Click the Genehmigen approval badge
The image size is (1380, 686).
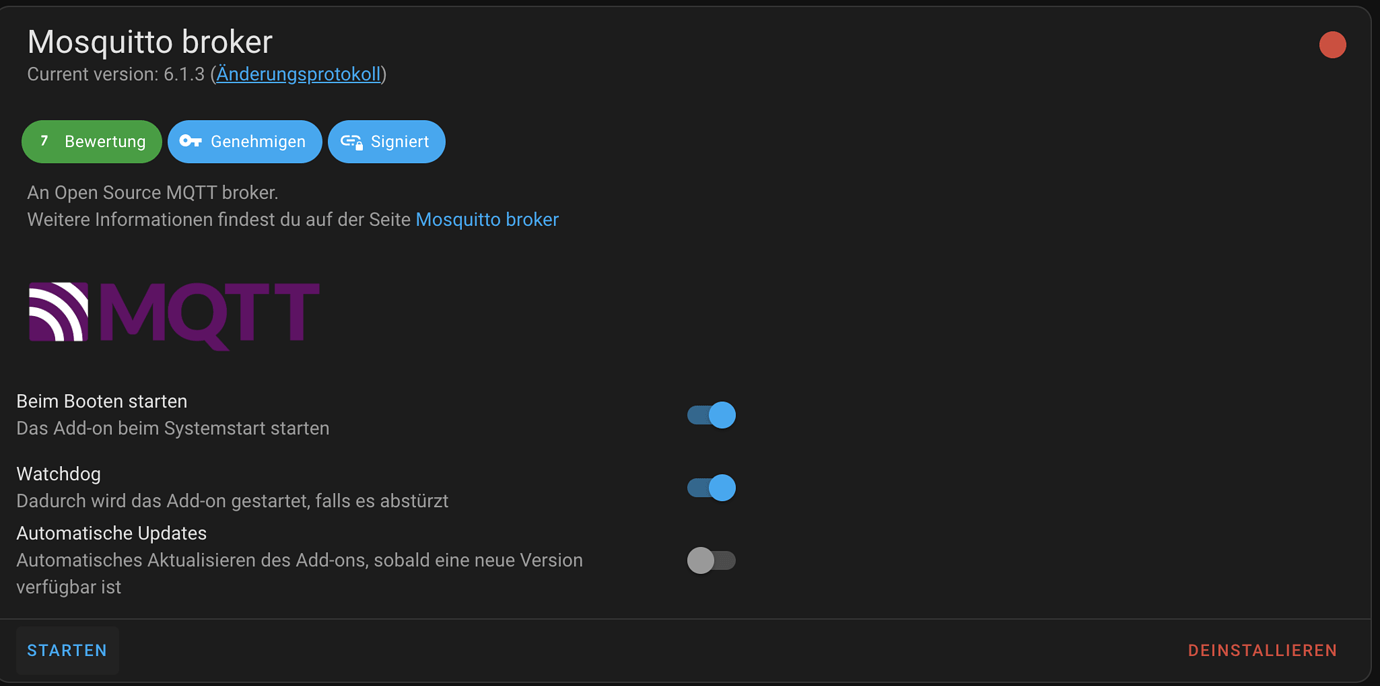click(244, 141)
